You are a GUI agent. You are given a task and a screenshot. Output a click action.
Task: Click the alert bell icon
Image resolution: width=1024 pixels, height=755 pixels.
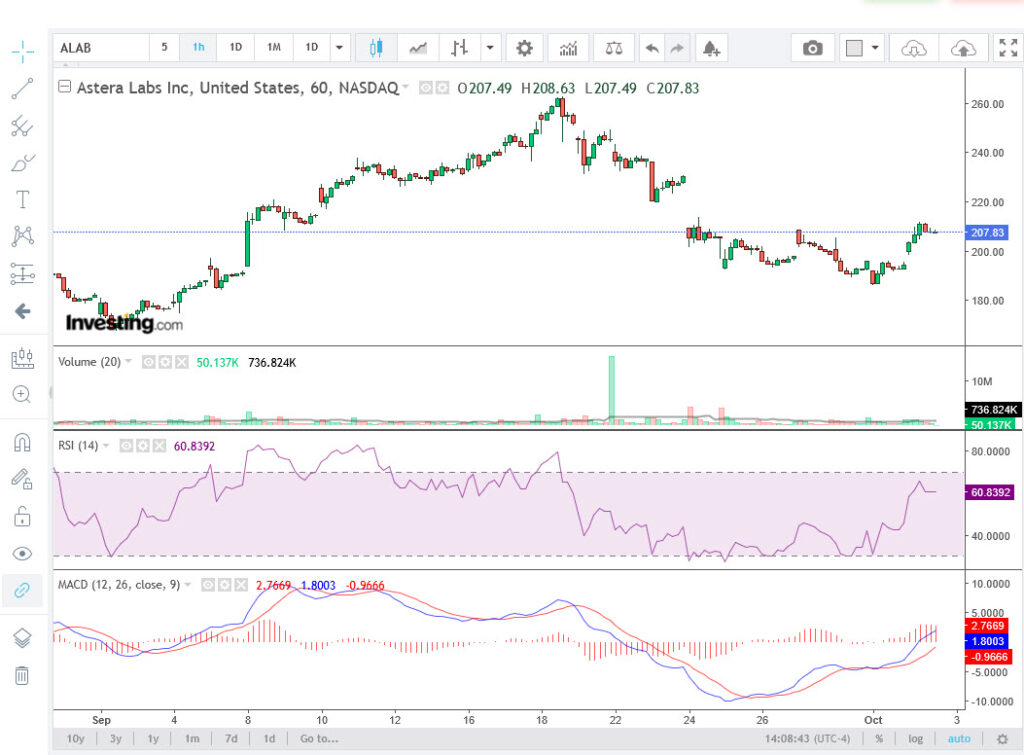point(710,48)
